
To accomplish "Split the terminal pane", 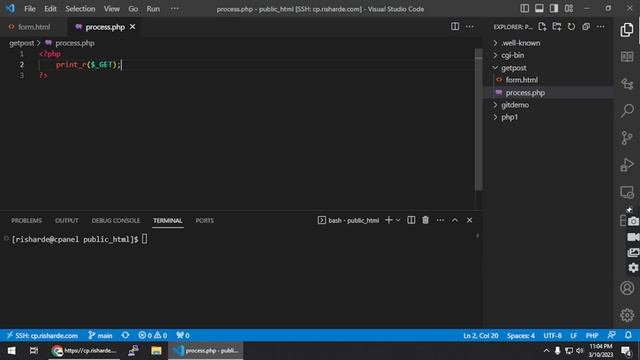I will click(411, 220).
